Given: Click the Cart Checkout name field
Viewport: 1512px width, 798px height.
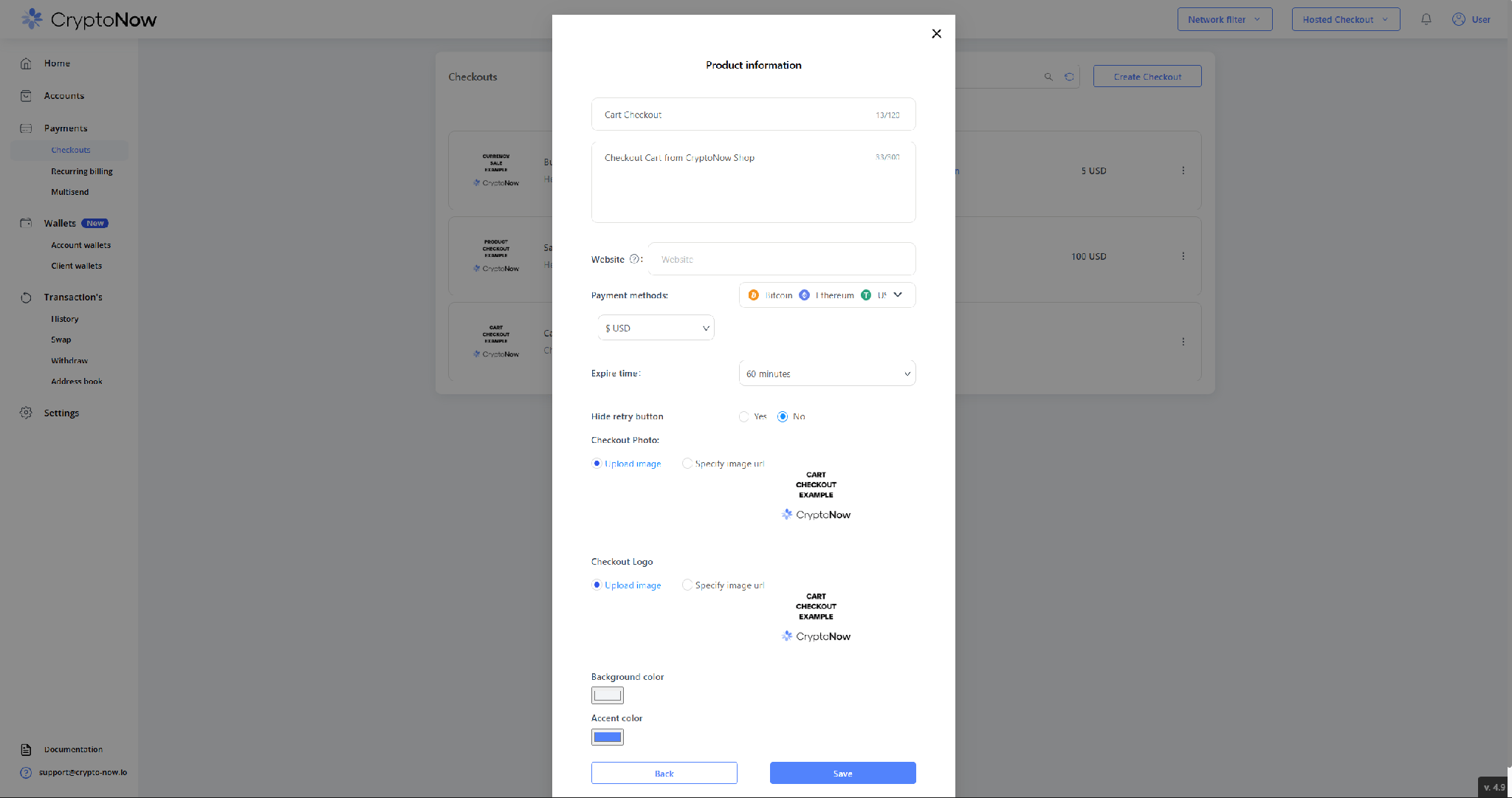Looking at the screenshot, I should pyautogui.click(x=753, y=114).
